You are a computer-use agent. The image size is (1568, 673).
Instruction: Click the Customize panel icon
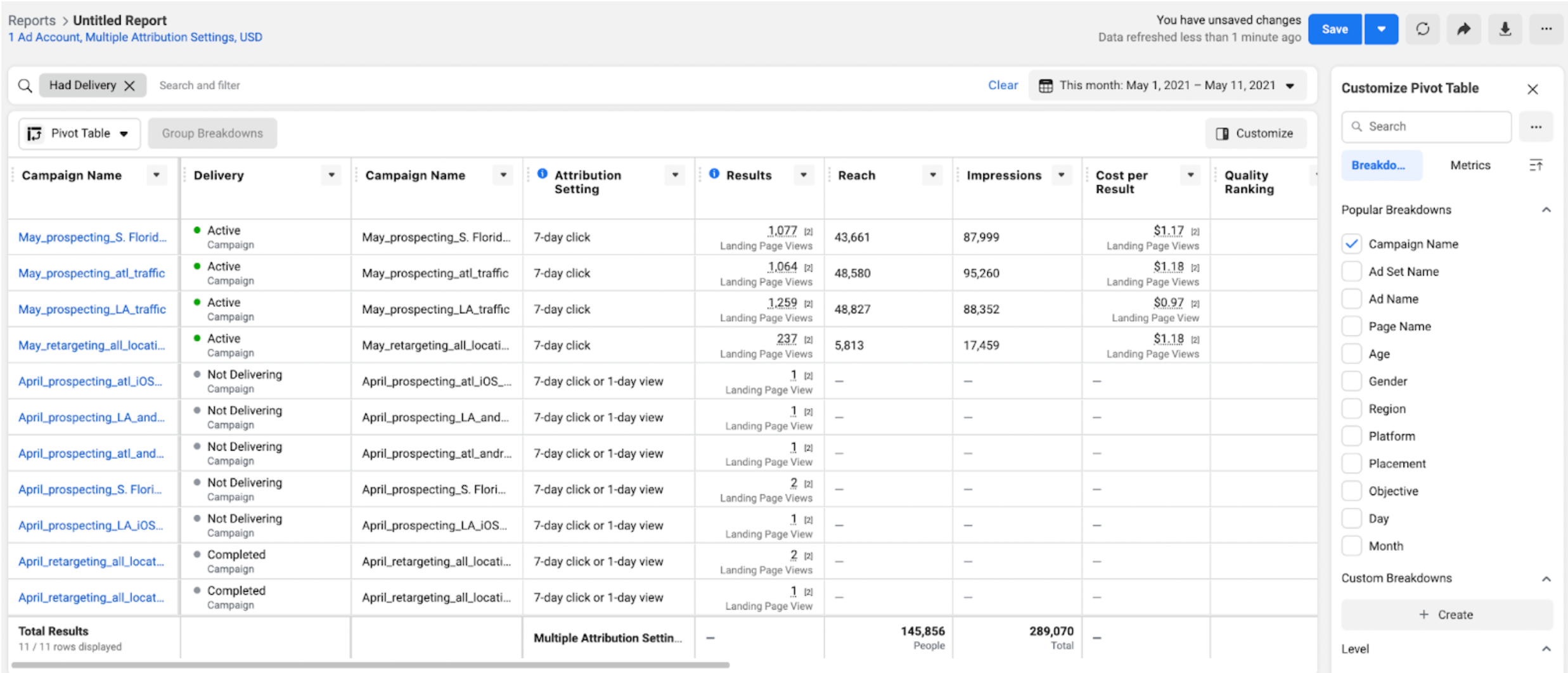coord(1223,133)
